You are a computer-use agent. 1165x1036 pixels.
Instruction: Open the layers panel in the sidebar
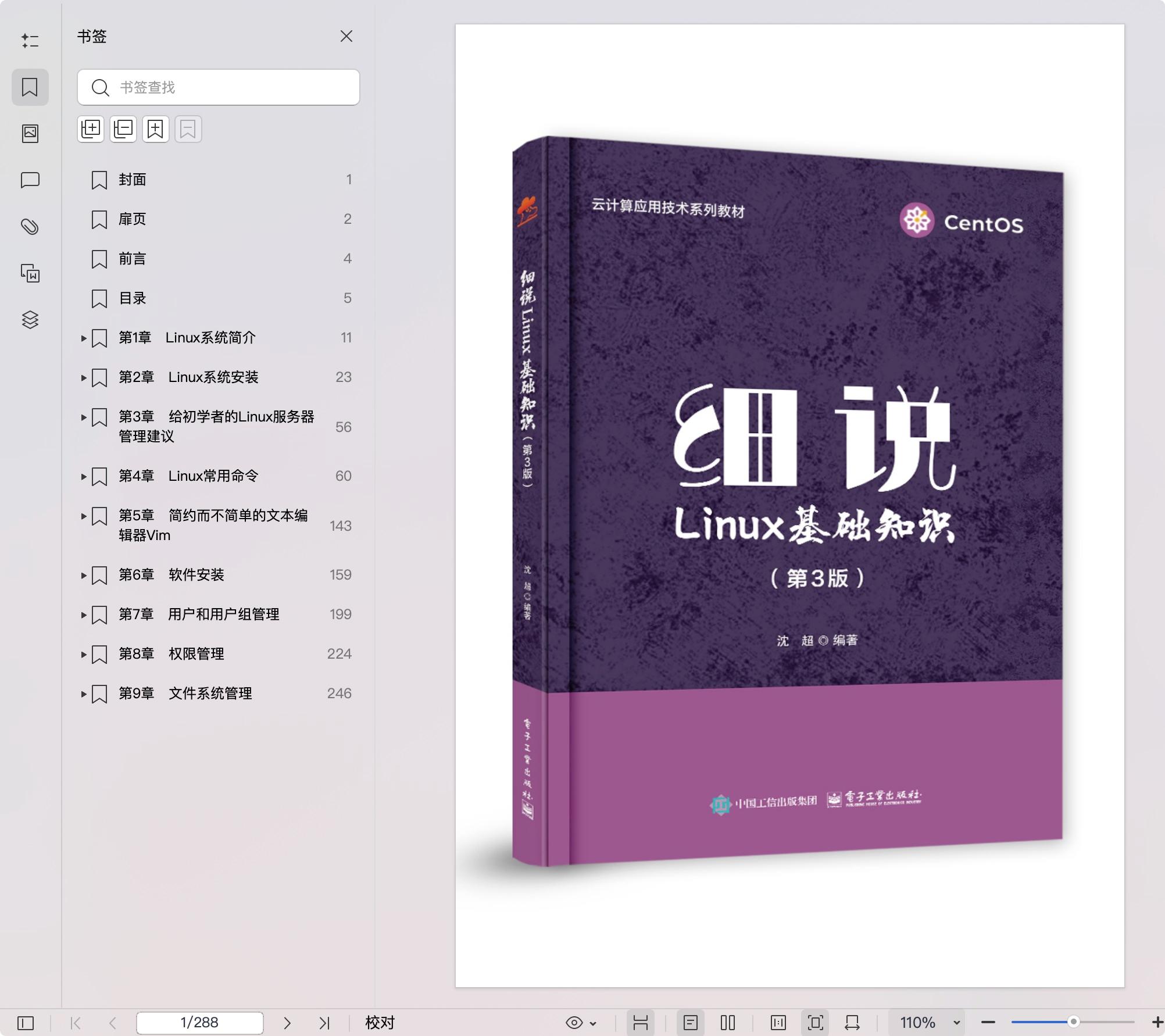(30, 319)
